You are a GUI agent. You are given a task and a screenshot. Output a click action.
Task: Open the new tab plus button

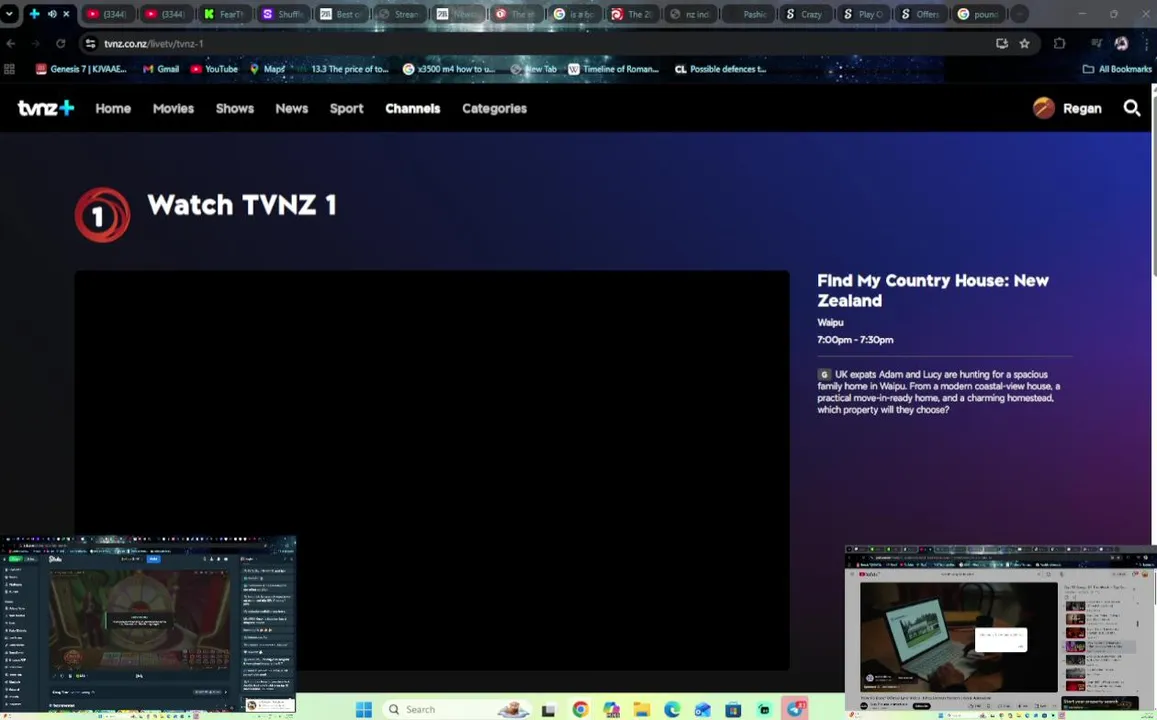(1019, 14)
